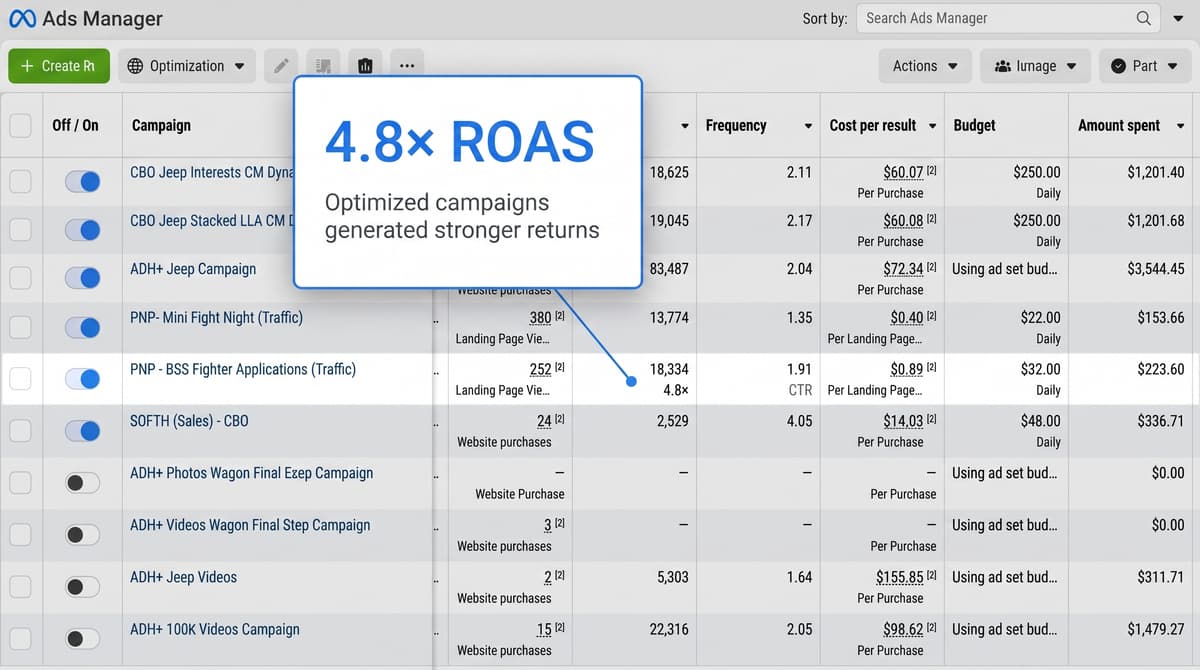This screenshot has width=1200, height=670.
Task: Tick checkbox for ADH+ Photos Wagon row
Action: 20,483
